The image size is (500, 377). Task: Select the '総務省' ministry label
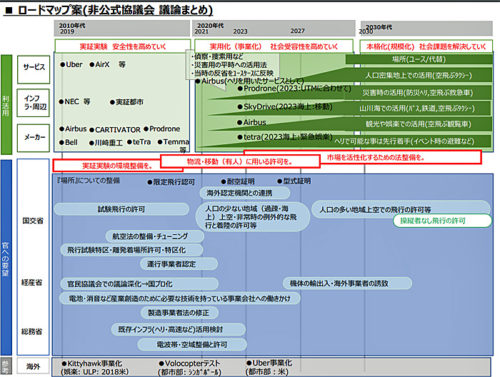(32, 332)
